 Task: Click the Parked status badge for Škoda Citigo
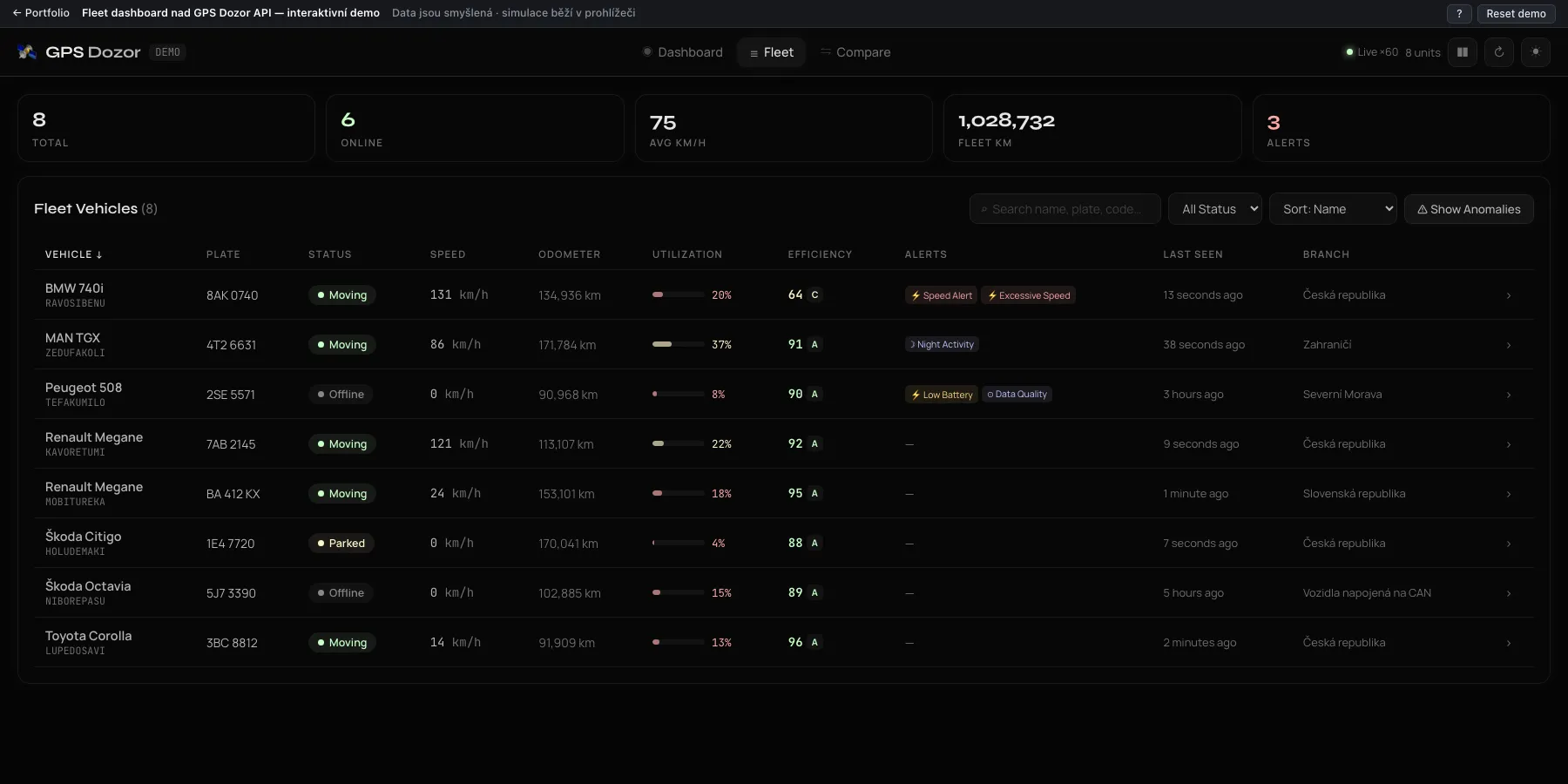[341, 544]
